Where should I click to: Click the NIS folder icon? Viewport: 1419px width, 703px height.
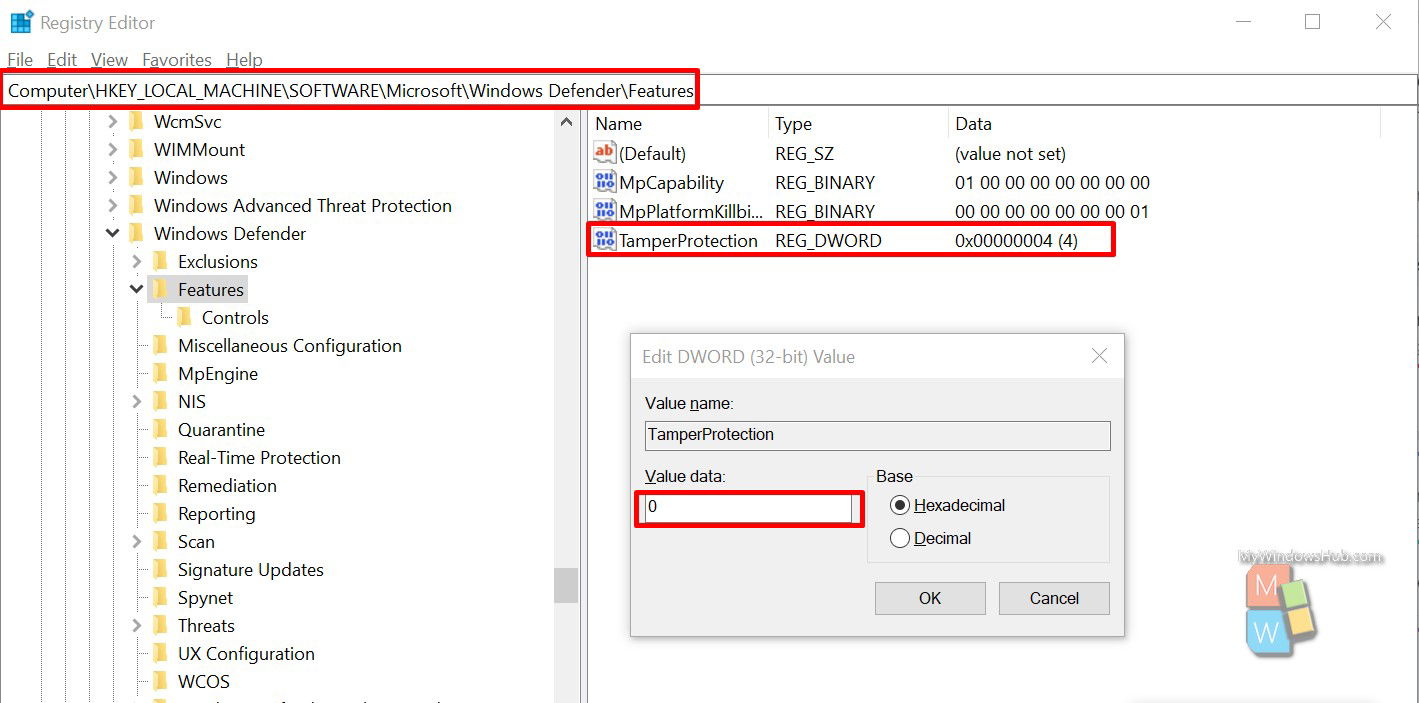[160, 402]
